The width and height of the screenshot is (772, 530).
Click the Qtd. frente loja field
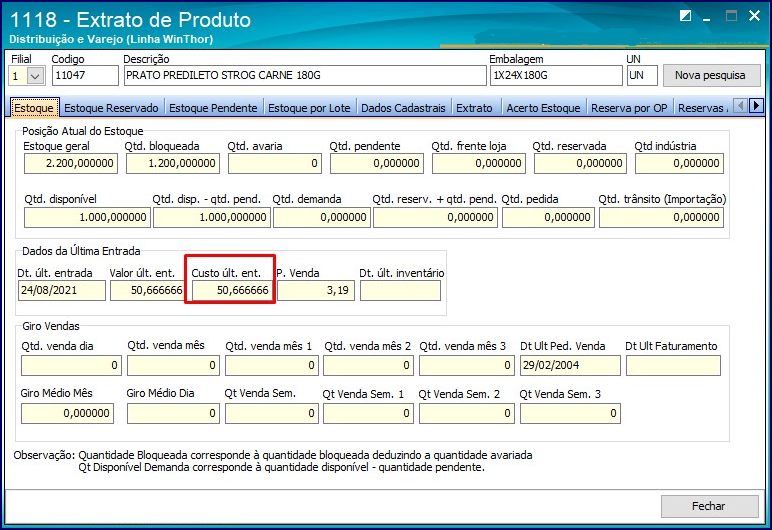479,164
